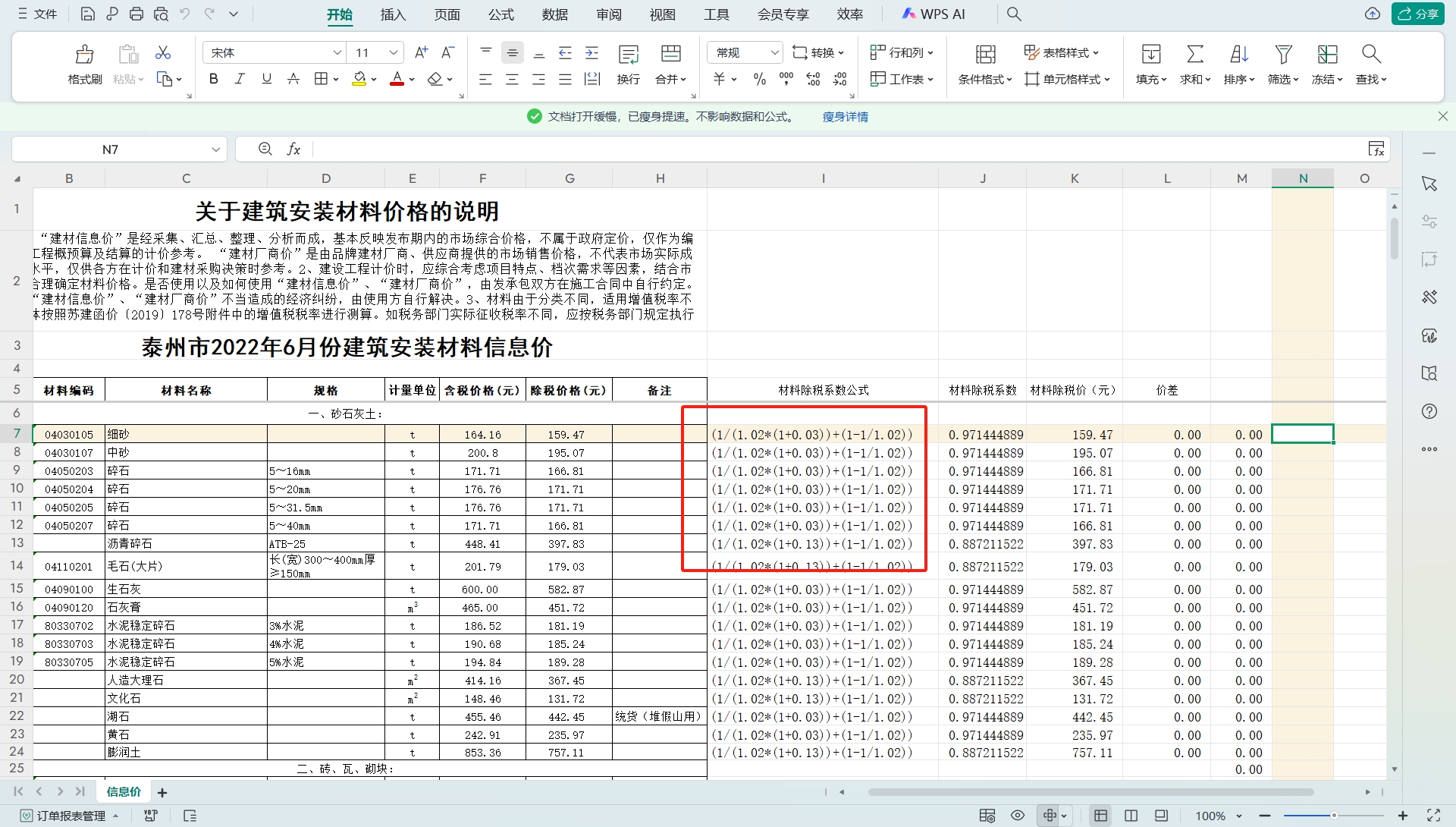Click the Undo arrow icon

[x=185, y=14]
